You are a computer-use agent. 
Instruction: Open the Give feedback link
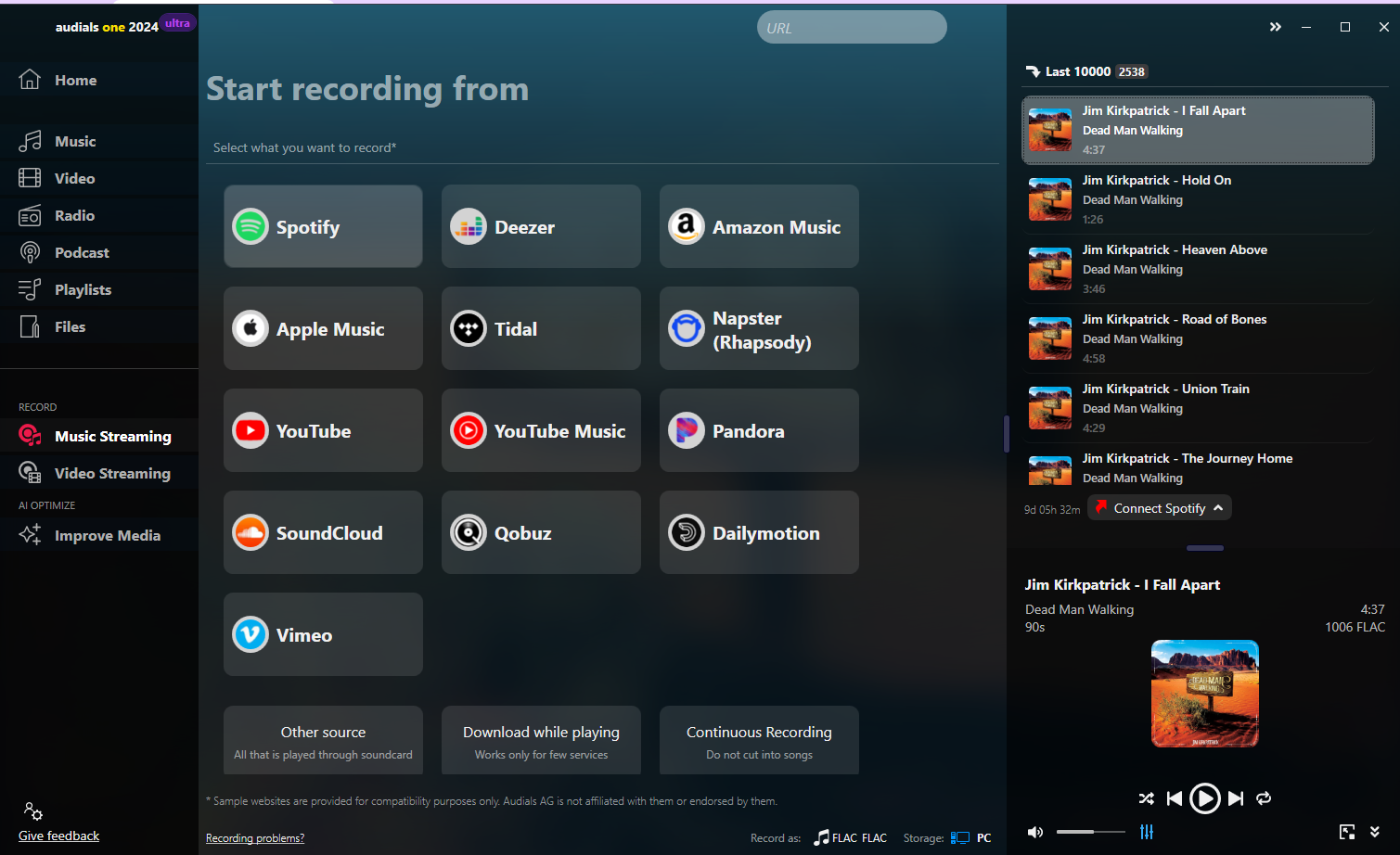[x=58, y=836]
